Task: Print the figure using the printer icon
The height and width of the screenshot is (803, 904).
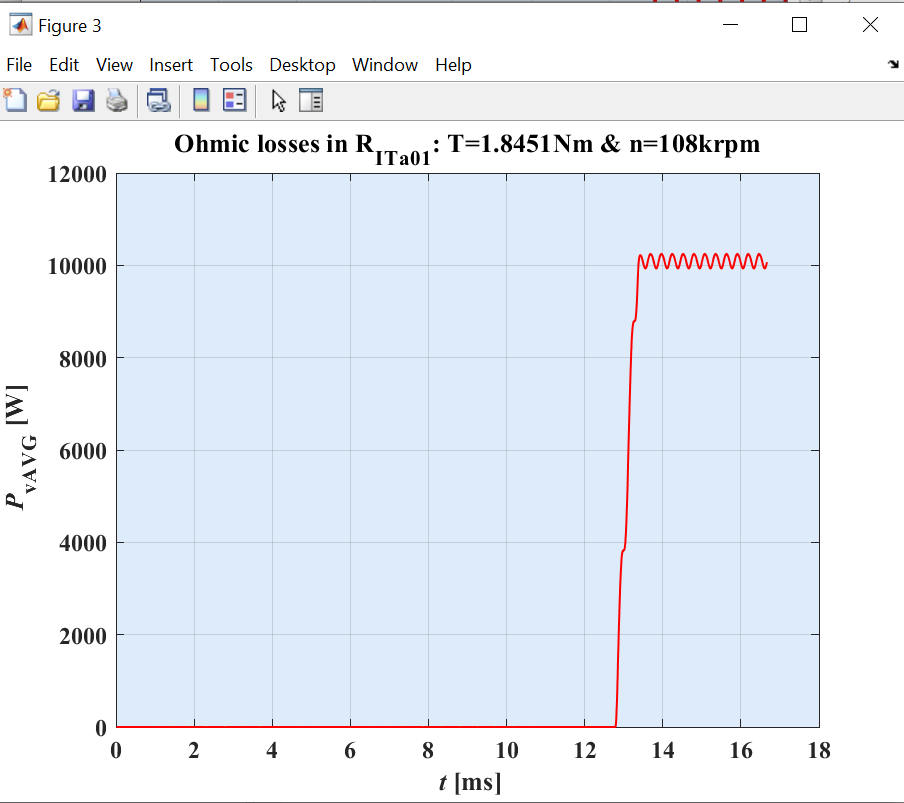Action: point(116,100)
